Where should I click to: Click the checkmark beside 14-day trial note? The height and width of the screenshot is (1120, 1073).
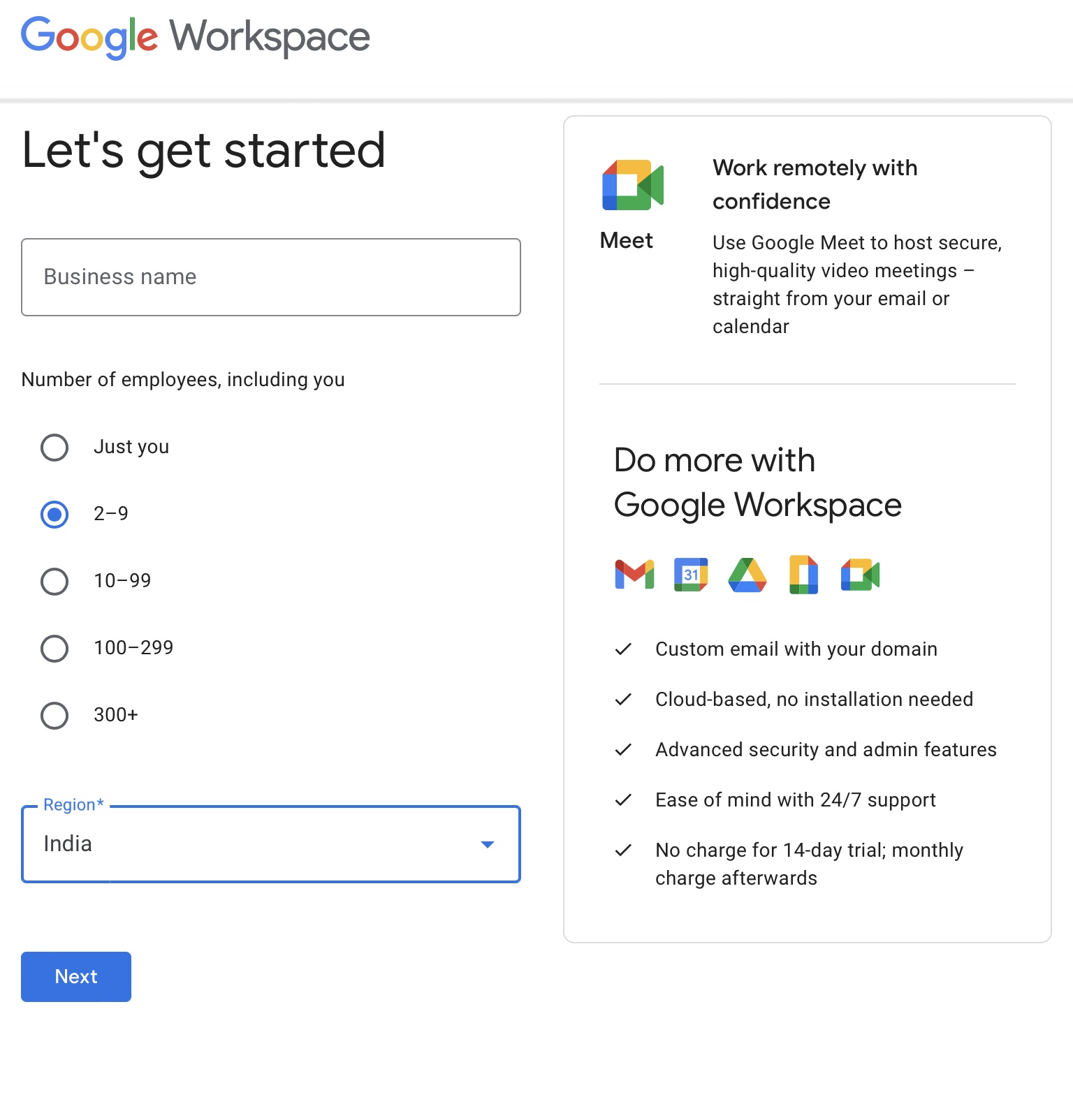pyautogui.click(x=624, y=850)
